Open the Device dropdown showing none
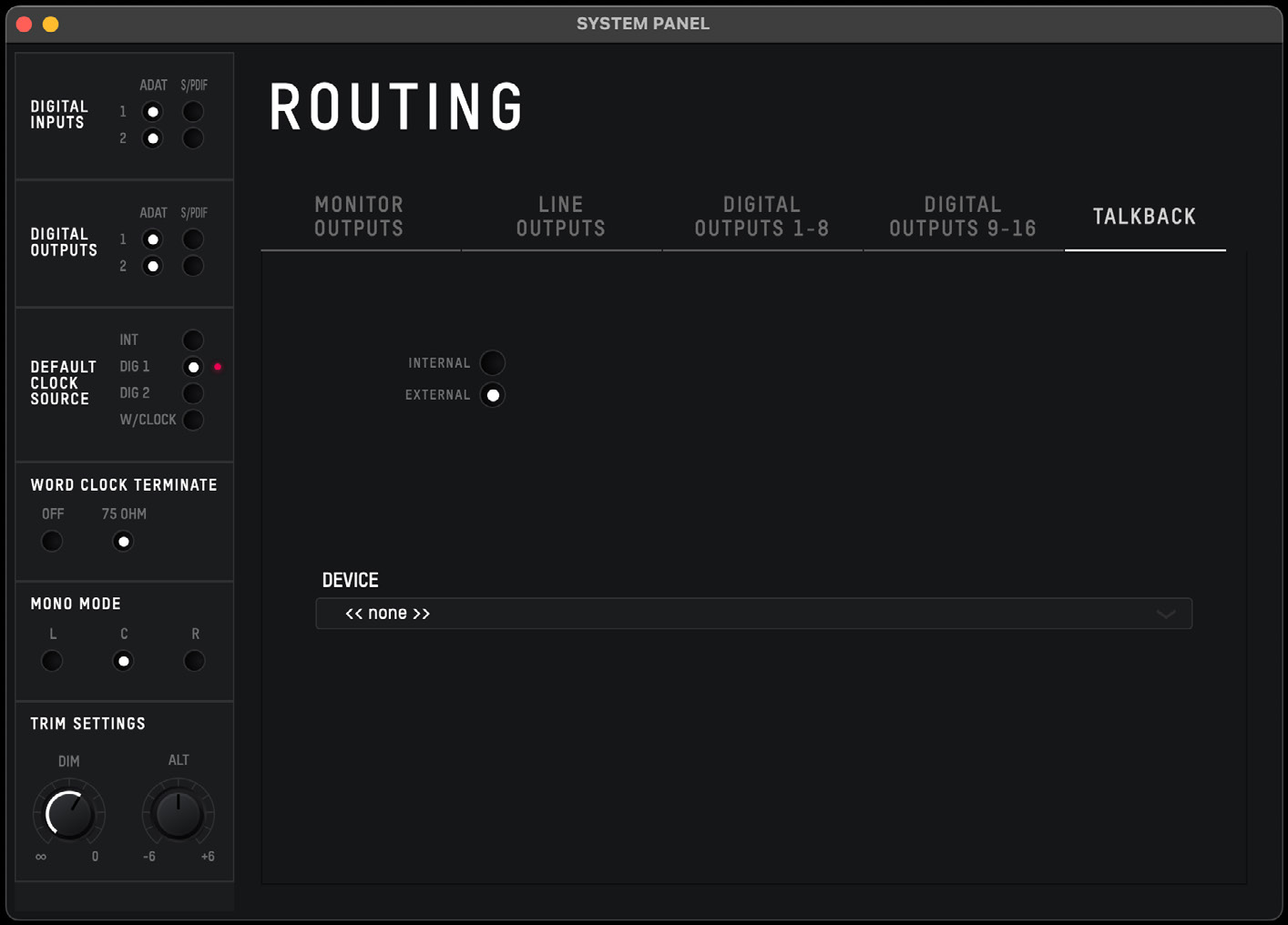 (x=753, y=614)
